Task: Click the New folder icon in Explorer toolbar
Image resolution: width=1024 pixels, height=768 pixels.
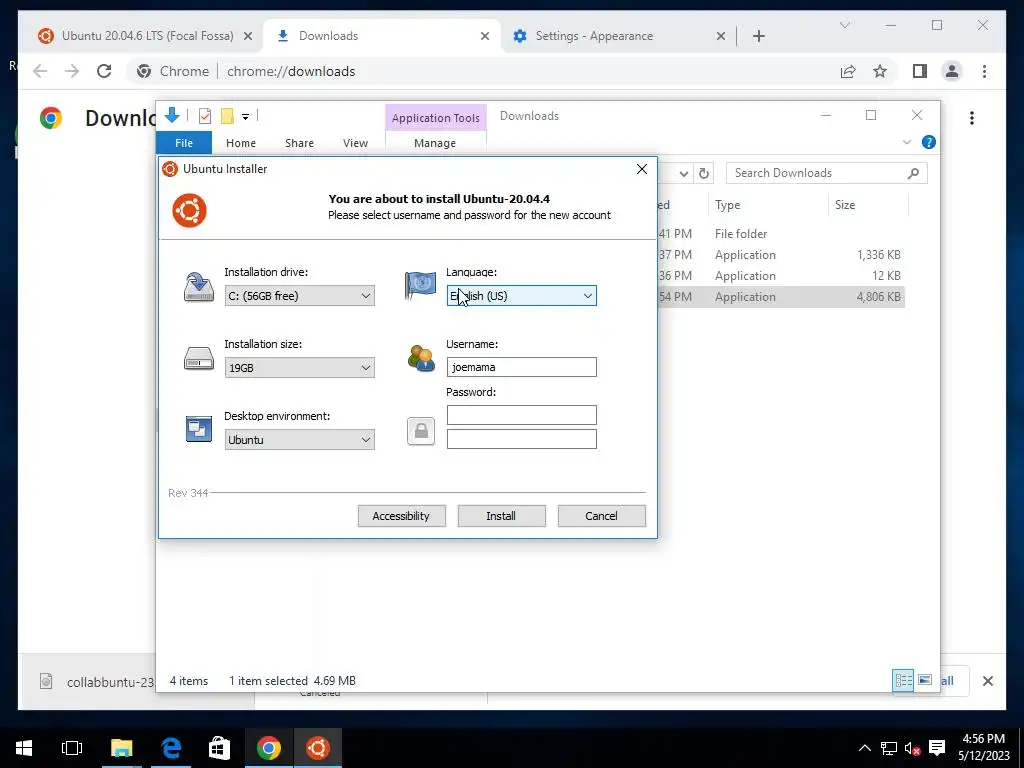Action: pos(227,116)
